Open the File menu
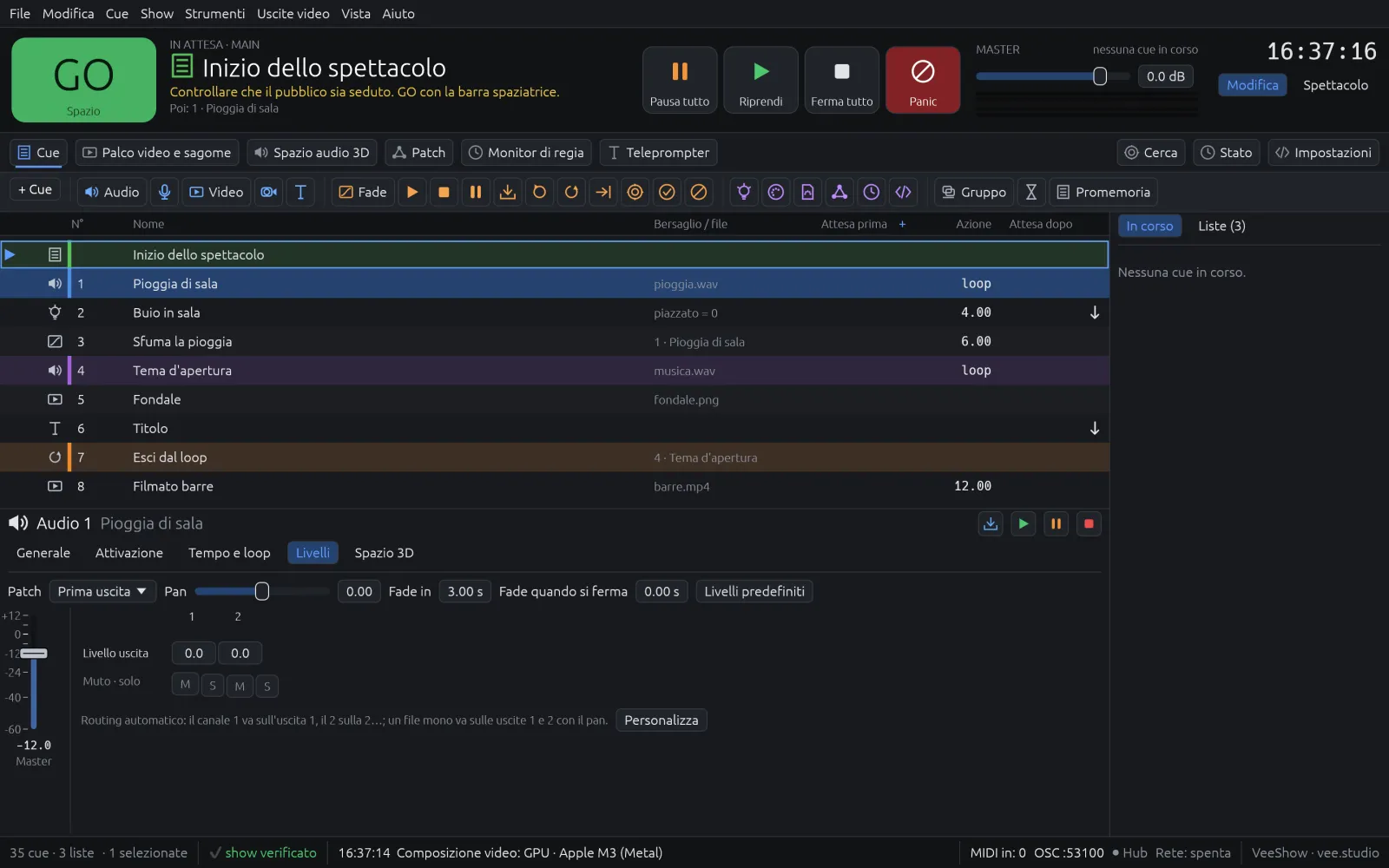Image resolution: width=1389 pixels, height=868 pixels. tap(20, 13)
